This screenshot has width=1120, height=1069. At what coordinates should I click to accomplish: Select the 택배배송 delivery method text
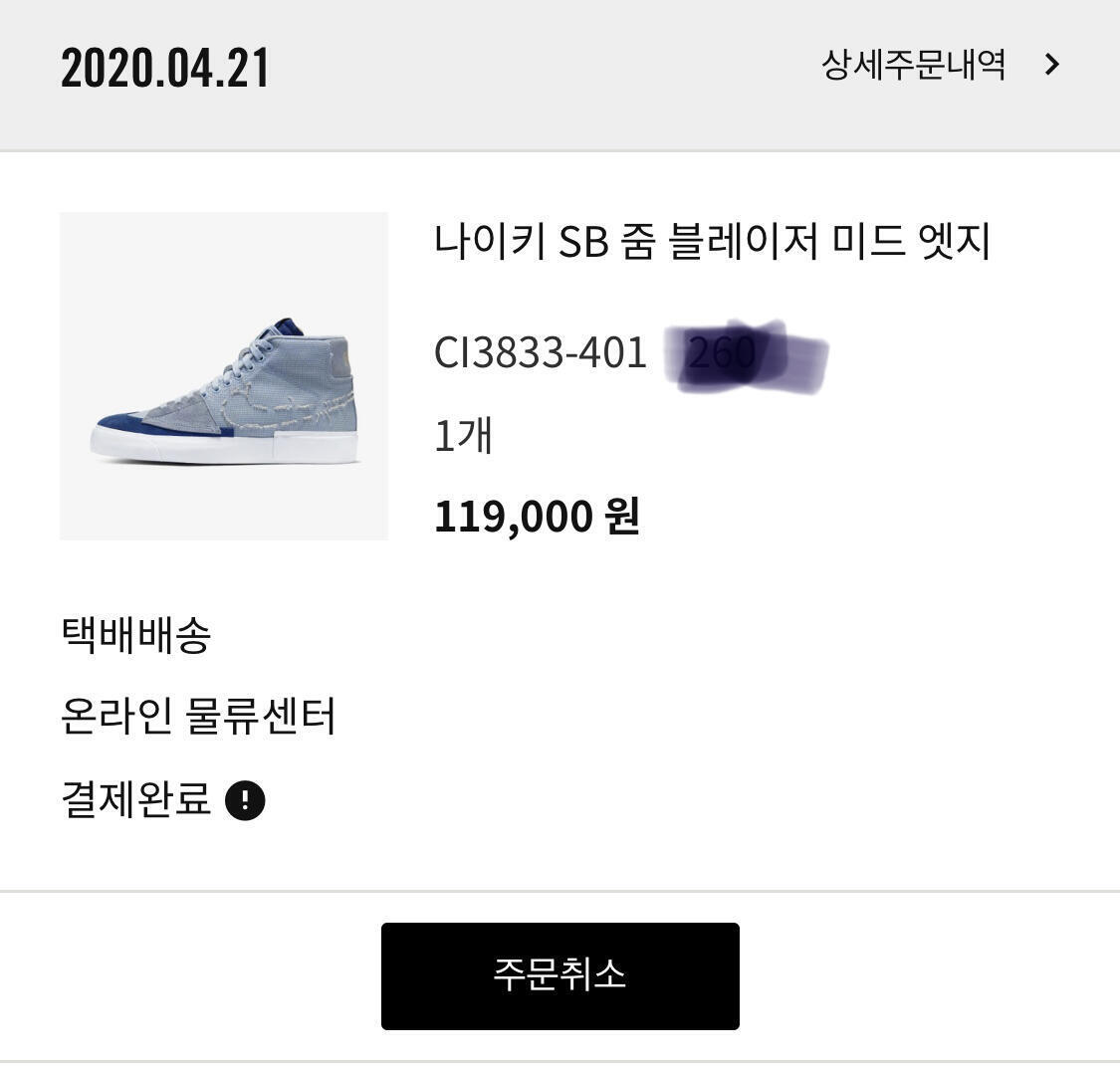[x=136, y=635]
